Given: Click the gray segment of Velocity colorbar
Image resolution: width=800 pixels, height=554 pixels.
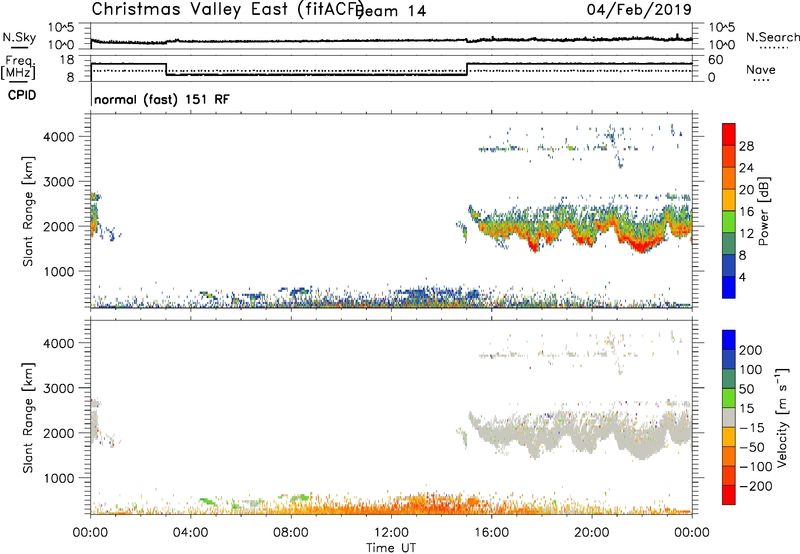Looking at the screenshot, I should tap(729, 417).
